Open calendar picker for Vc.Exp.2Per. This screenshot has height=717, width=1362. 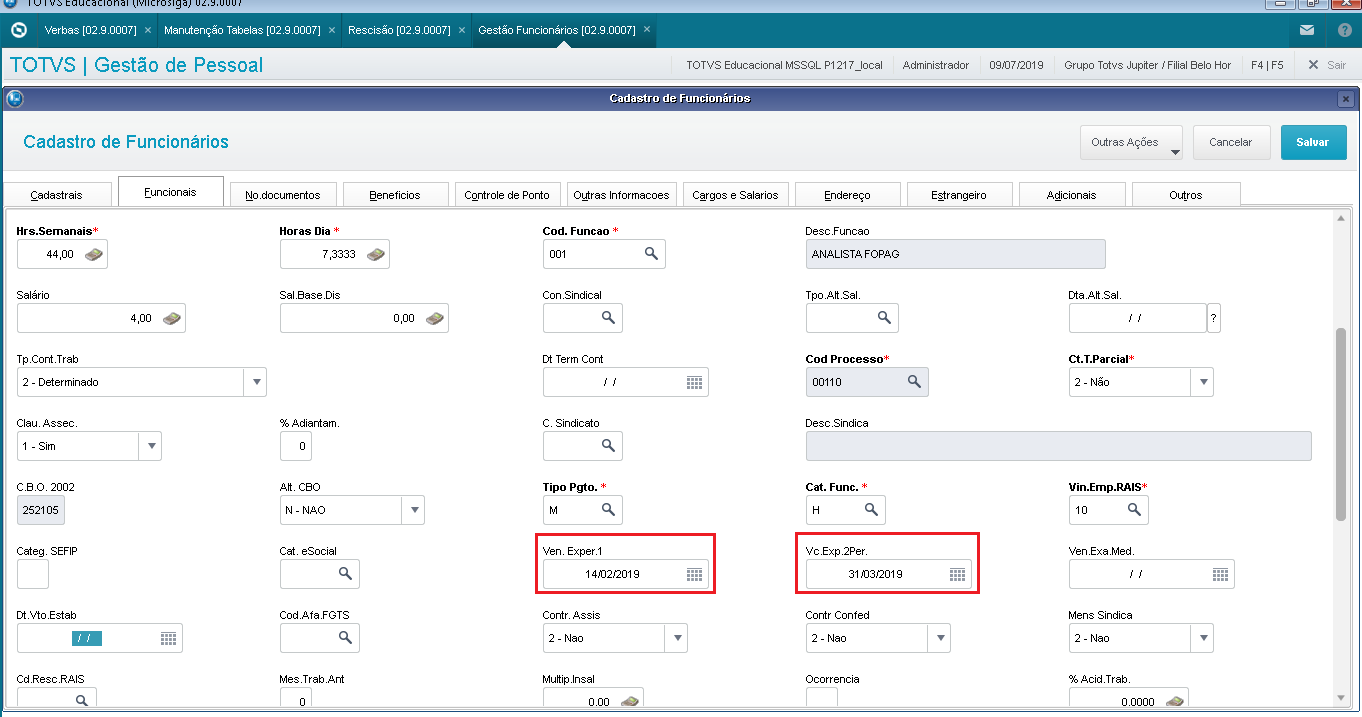(958, 574)
